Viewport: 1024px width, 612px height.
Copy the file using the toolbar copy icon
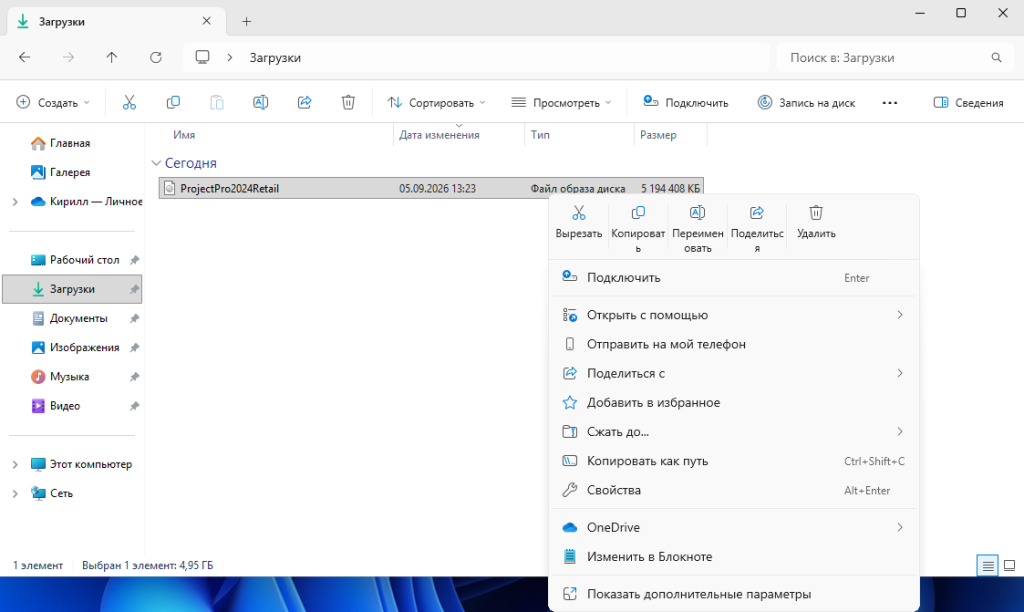173,103
